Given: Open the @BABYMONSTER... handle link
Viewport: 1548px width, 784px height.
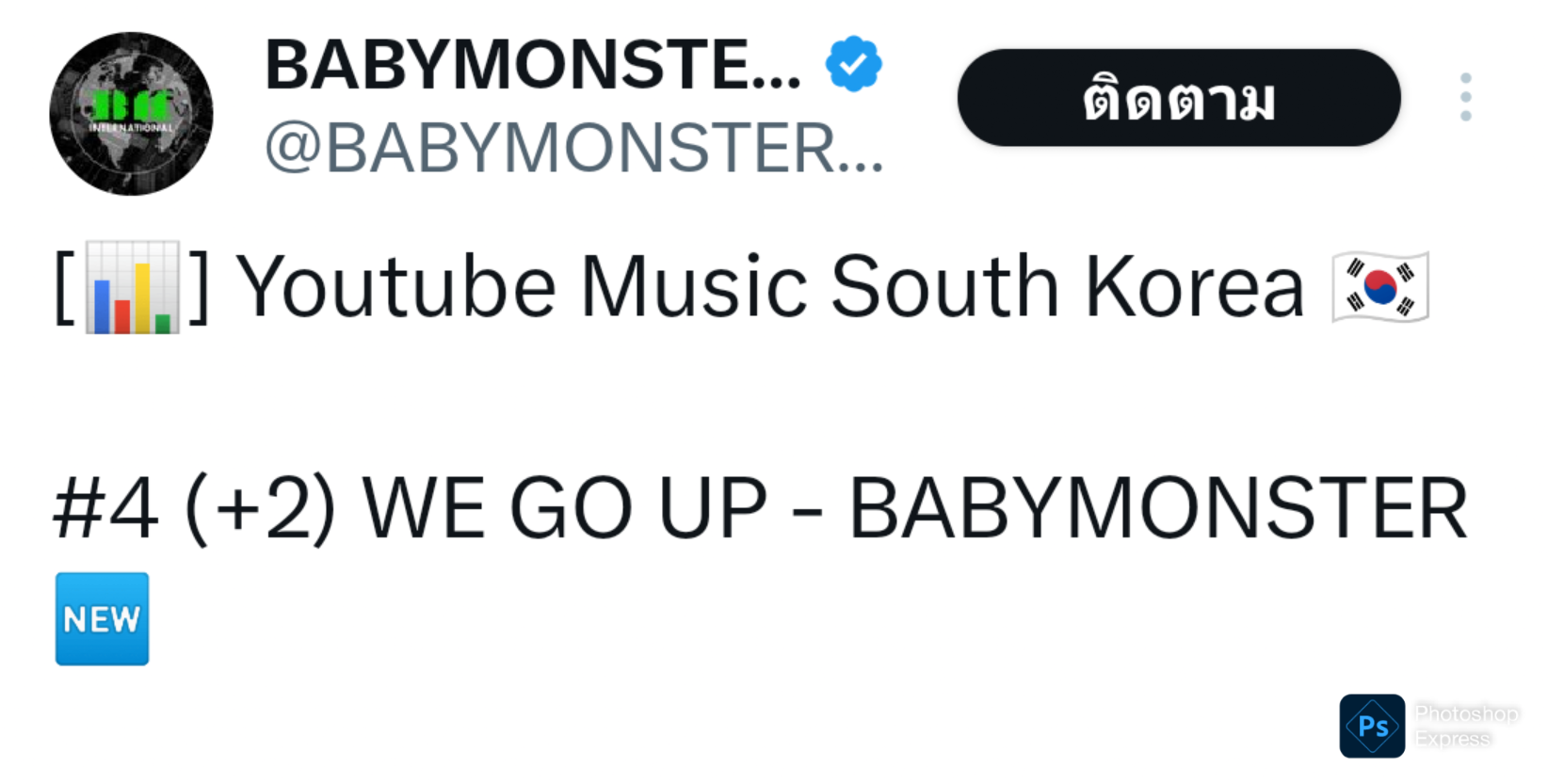Looking at the screenshot, I should coord(574,149).
